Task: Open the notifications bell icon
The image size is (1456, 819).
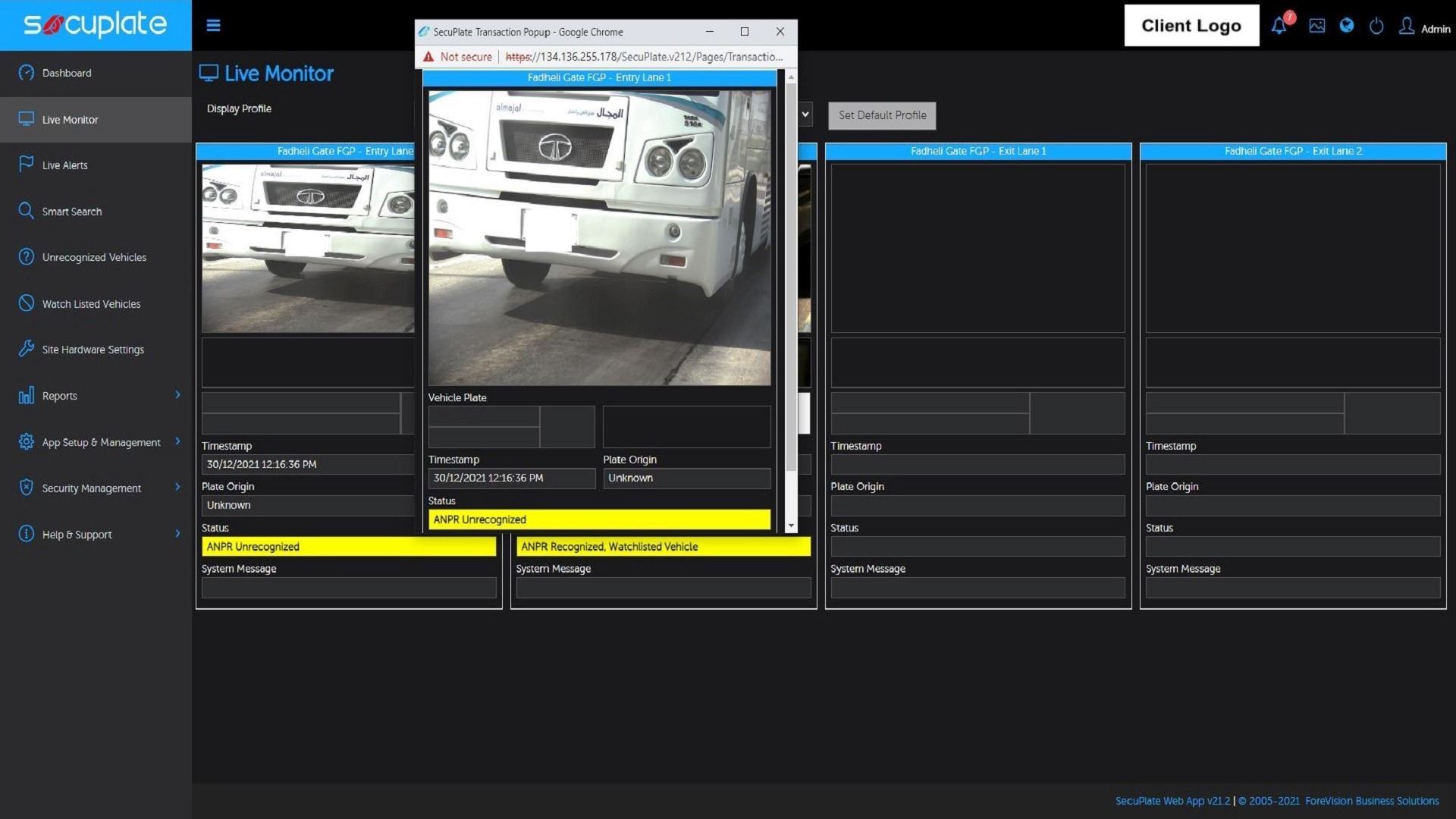Action: point(1279,26)
